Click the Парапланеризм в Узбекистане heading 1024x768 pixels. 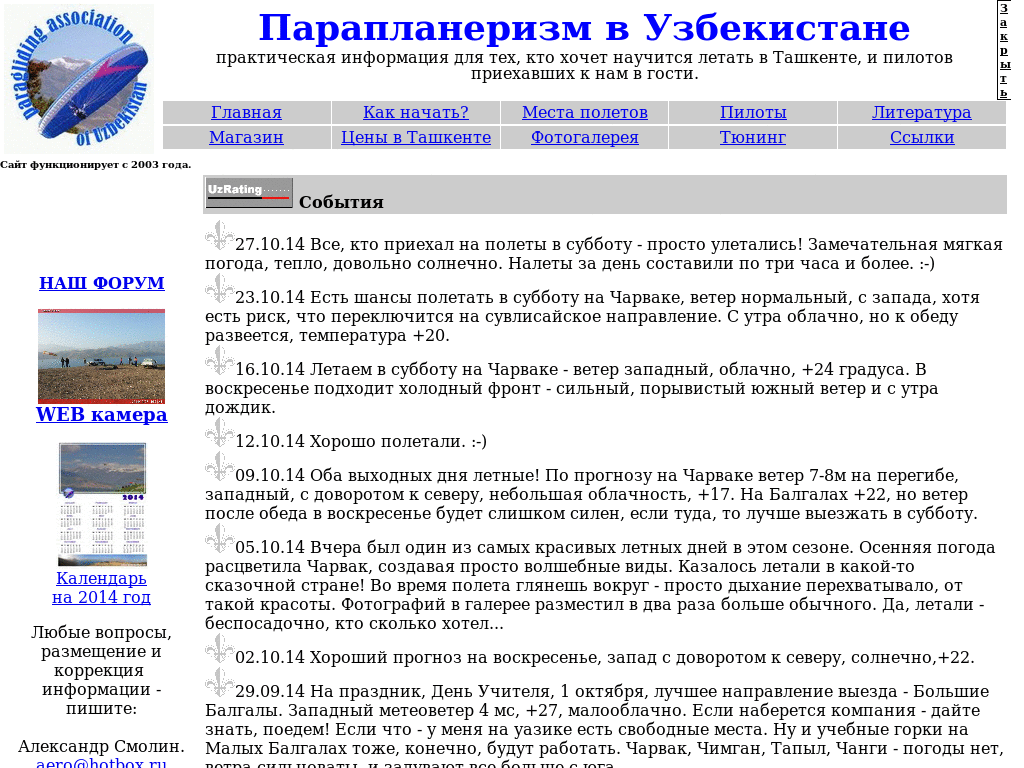click(584, 27)
